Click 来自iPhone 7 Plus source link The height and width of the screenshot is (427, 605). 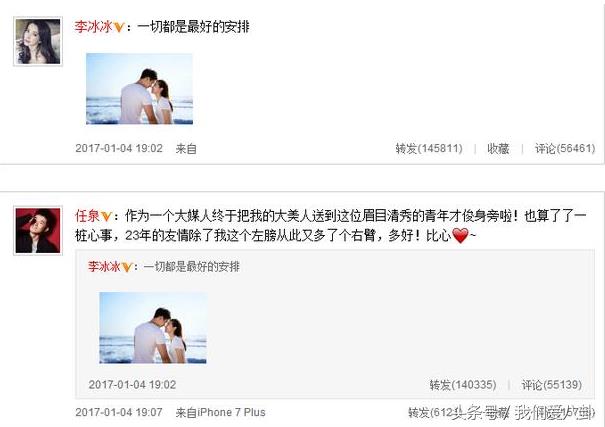click(x=221, y=412)
